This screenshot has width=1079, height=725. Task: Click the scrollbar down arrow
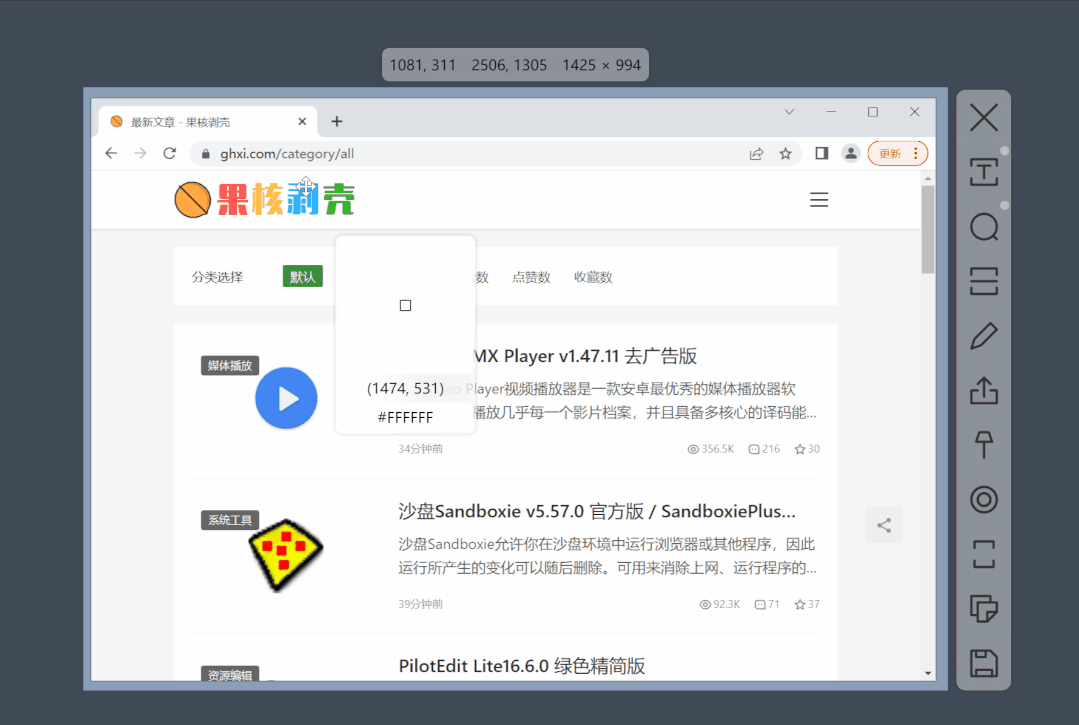click(x=928, y=673)
